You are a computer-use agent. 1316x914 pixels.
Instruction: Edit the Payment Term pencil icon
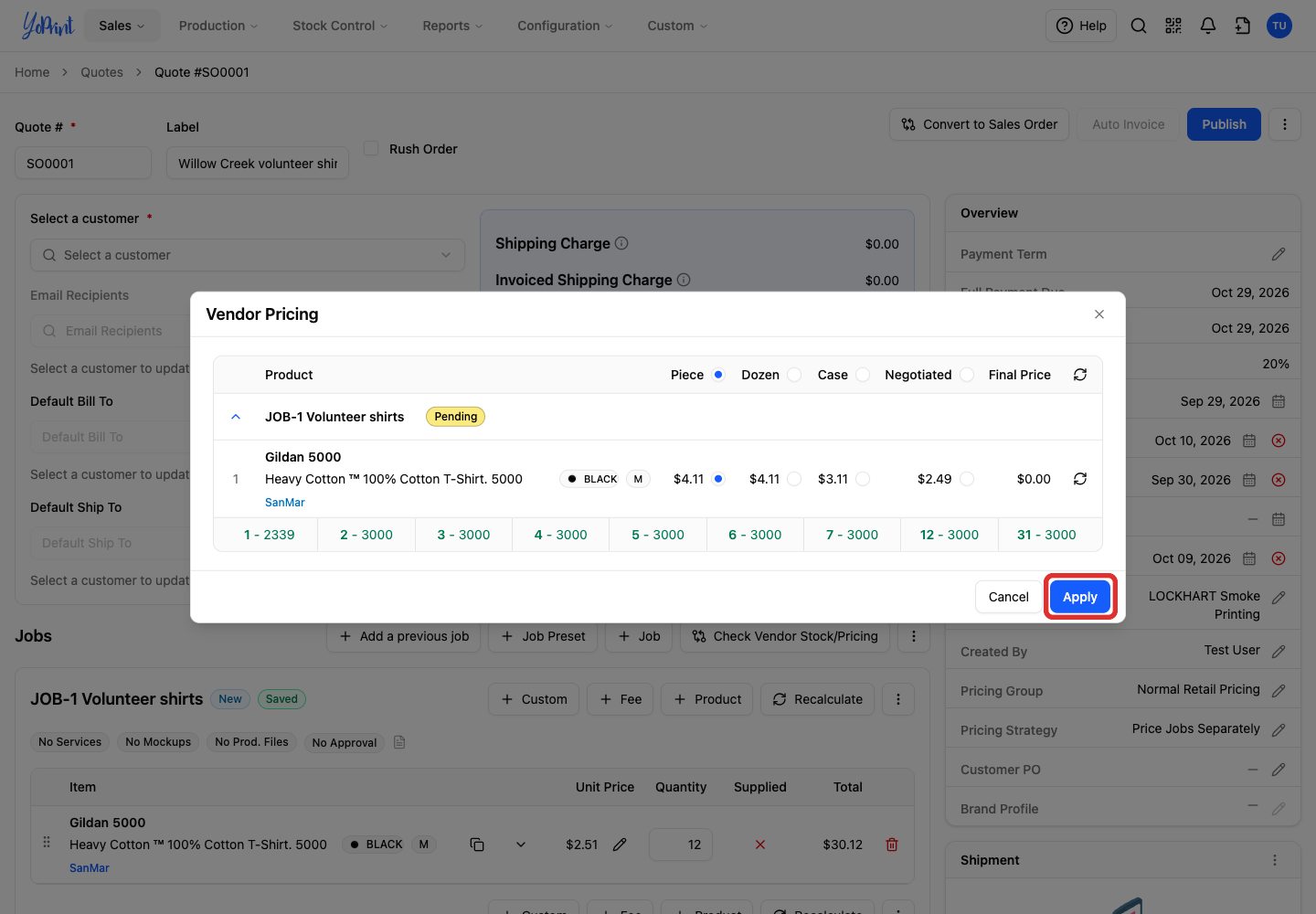[x=1279, y=254]
